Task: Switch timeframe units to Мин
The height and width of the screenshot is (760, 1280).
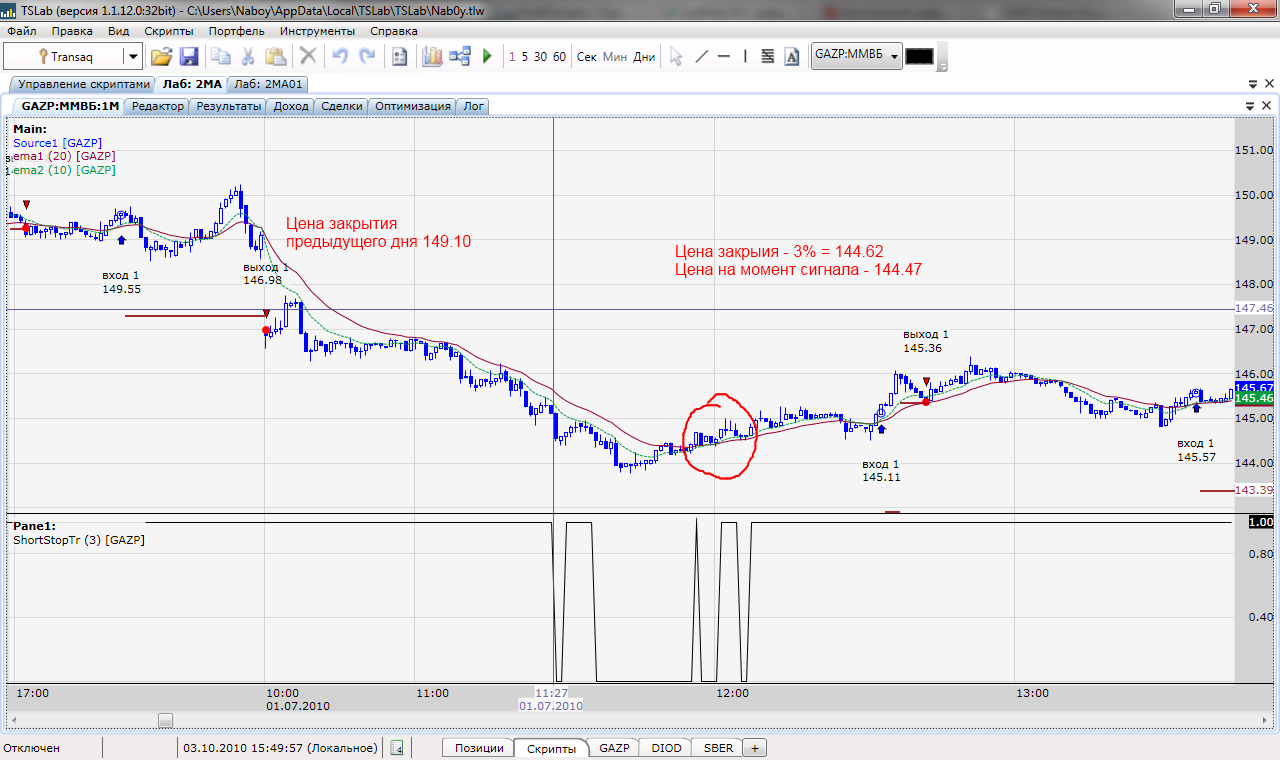Action: point(615,56)
